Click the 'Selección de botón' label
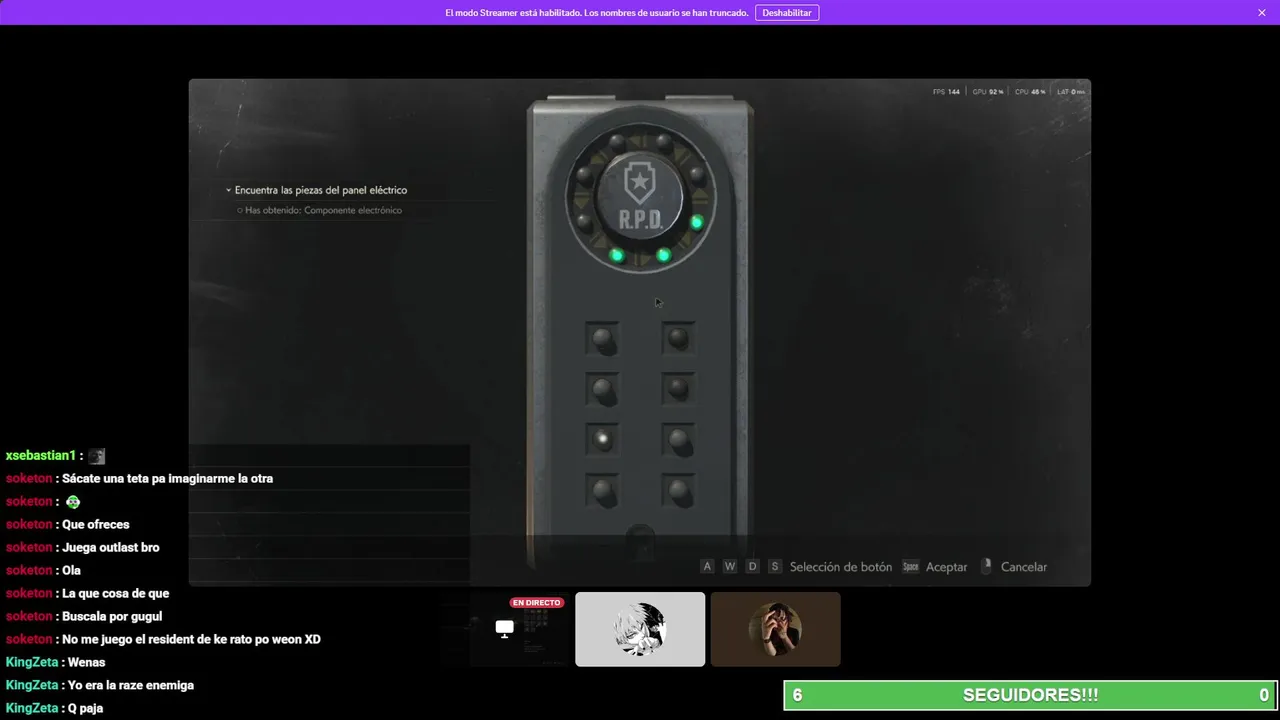This screenshot has height=720, width=1280. tap(841, 567)
